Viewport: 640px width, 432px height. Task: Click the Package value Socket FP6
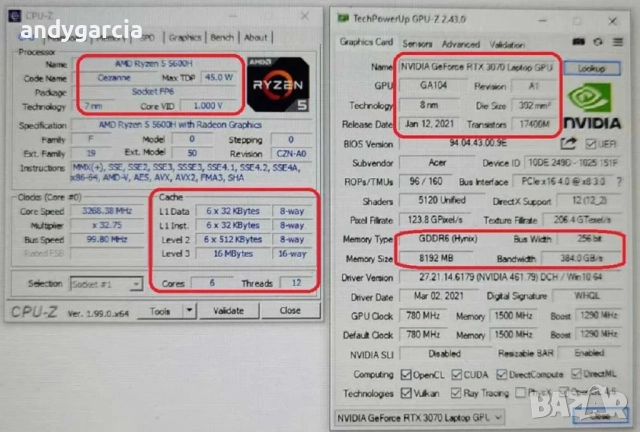click(153, 91)
